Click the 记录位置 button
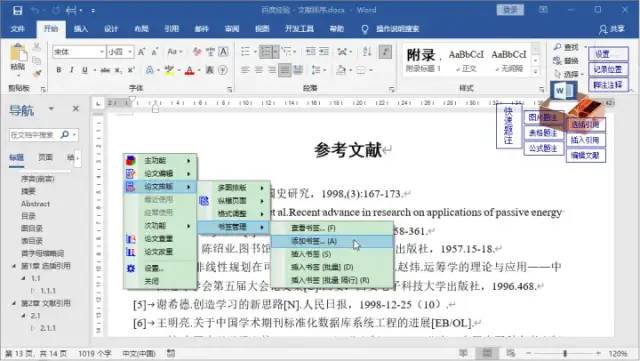The width and height of the screenshot is (640, 361). tap(608, 69)
